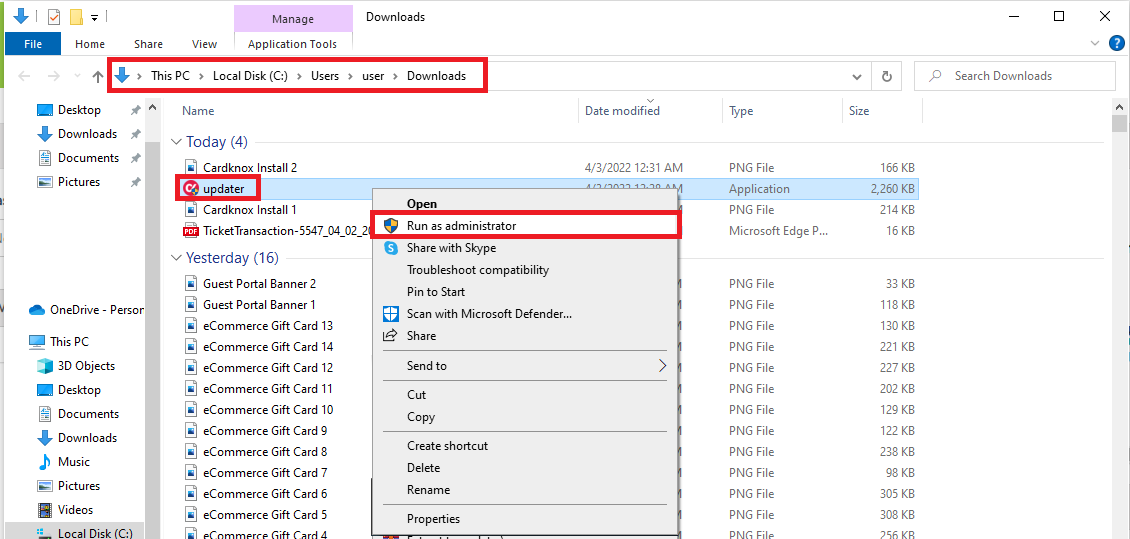Select Cut from the context menu
Image resolution: width=1130 pixels, height=539 pixels.
[x=525, y=395]
